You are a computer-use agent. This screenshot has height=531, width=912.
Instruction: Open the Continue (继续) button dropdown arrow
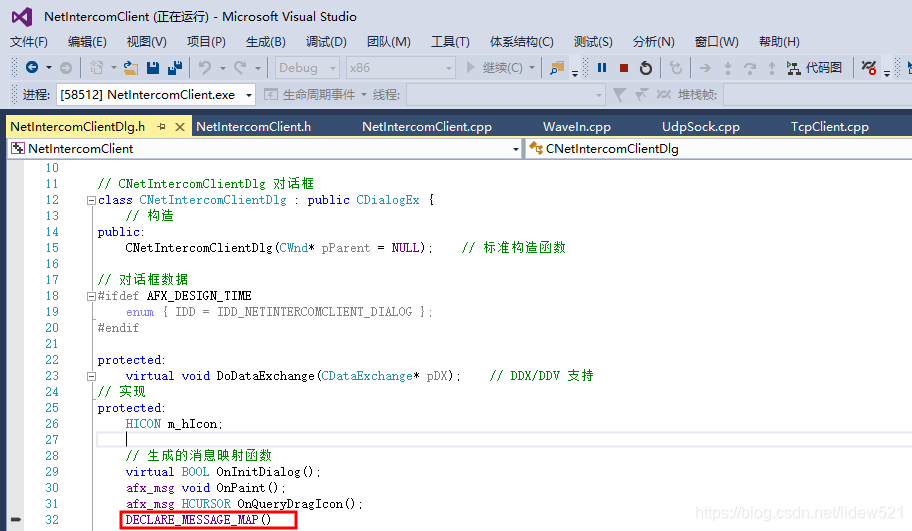click(532, 68)
